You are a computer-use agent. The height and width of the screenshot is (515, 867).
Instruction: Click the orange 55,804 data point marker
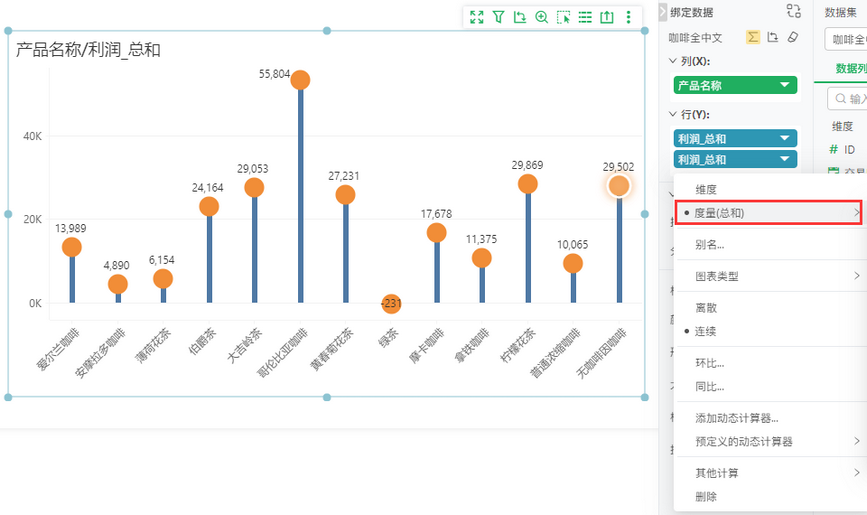click(300, 80)
